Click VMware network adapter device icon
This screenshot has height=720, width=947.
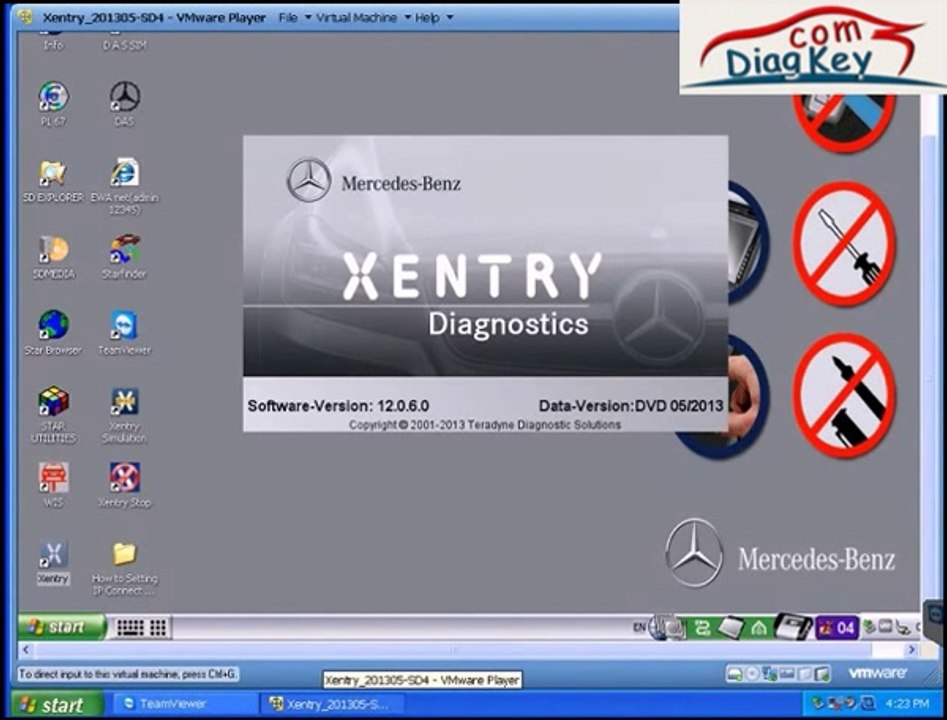(x=770, y=673)
